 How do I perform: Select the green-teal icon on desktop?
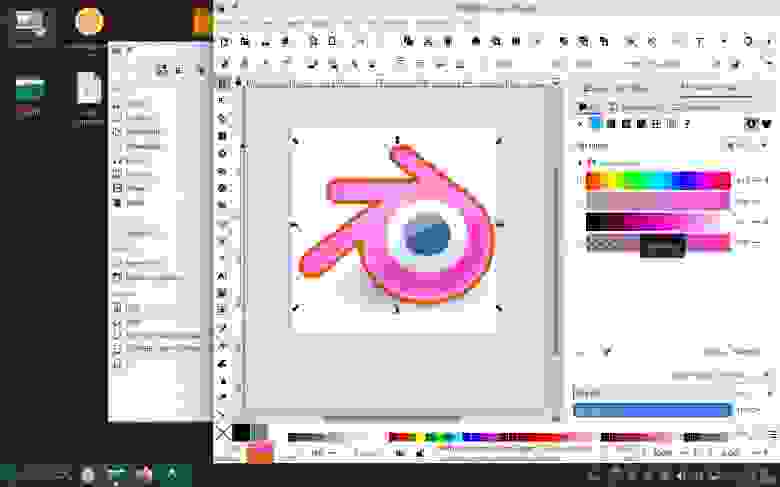pyautogui.click(x=29, y=90)
